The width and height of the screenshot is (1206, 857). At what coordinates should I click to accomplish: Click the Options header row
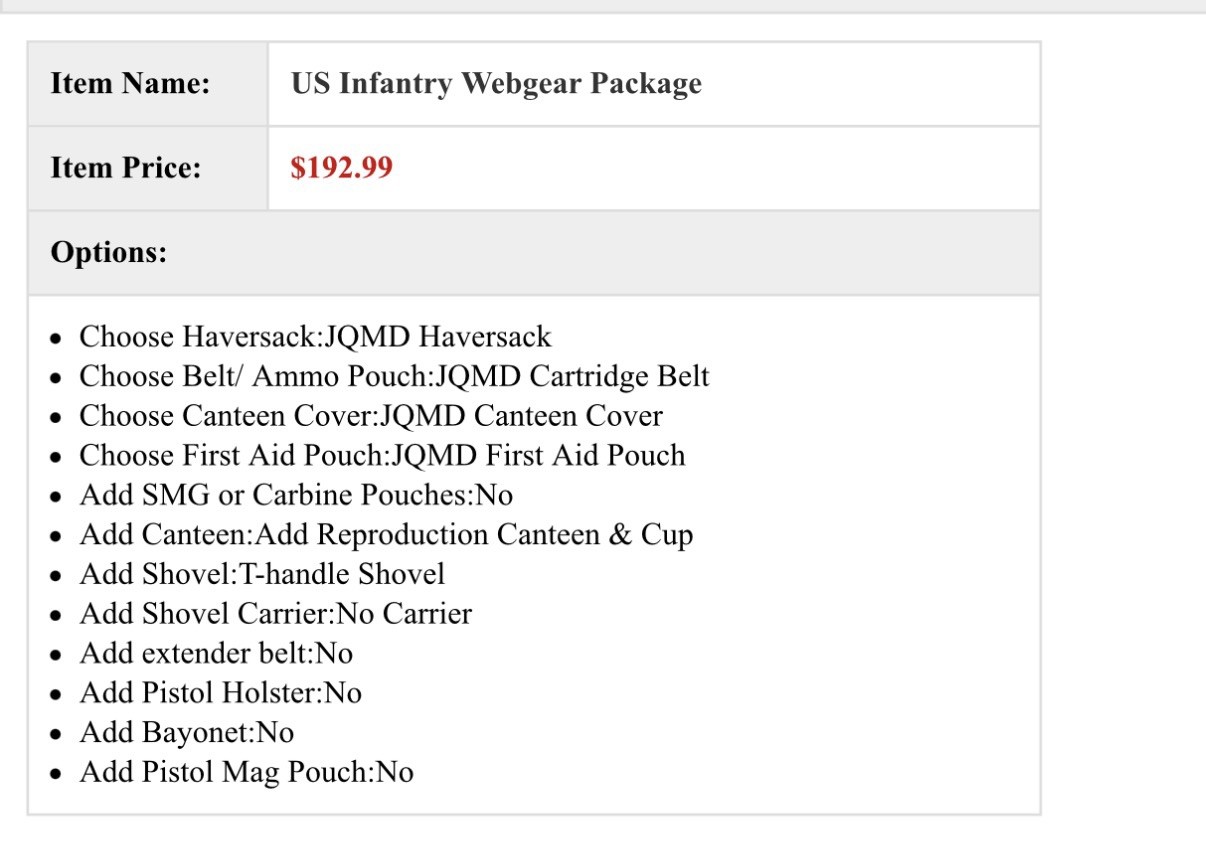tap(533, 252)
